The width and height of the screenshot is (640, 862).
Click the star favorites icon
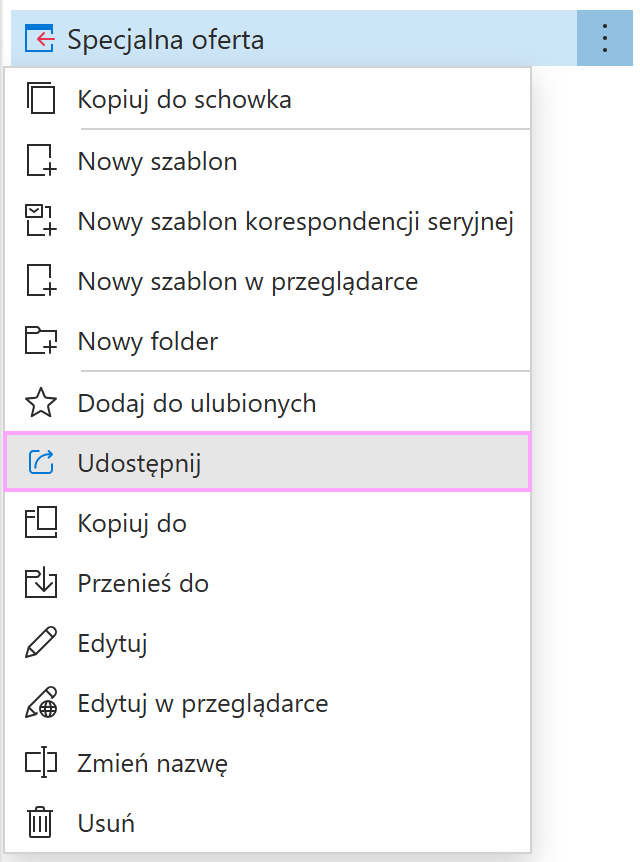(40, 401)
